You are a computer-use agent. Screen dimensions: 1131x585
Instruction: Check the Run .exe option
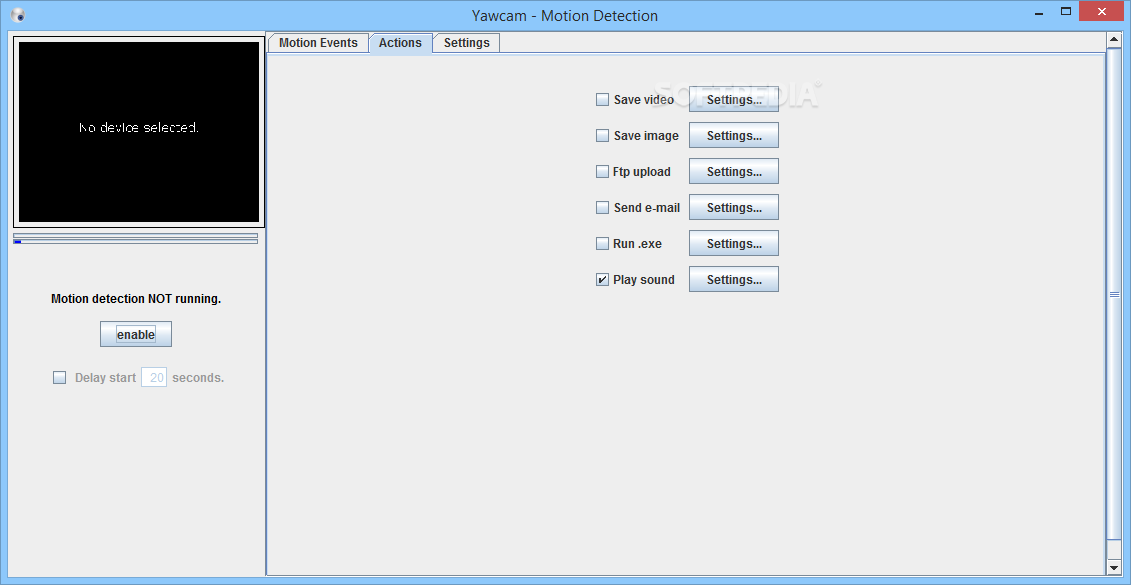point(602,244)
